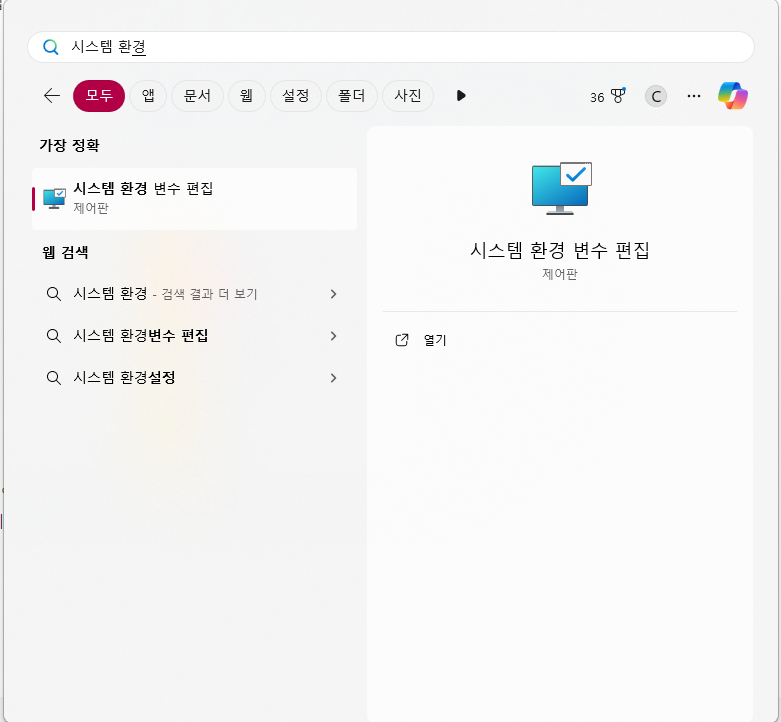The height and width of the screenshot is (722, 781).
Task: Select the '모두' filter tab
Action: pos(99,96)
